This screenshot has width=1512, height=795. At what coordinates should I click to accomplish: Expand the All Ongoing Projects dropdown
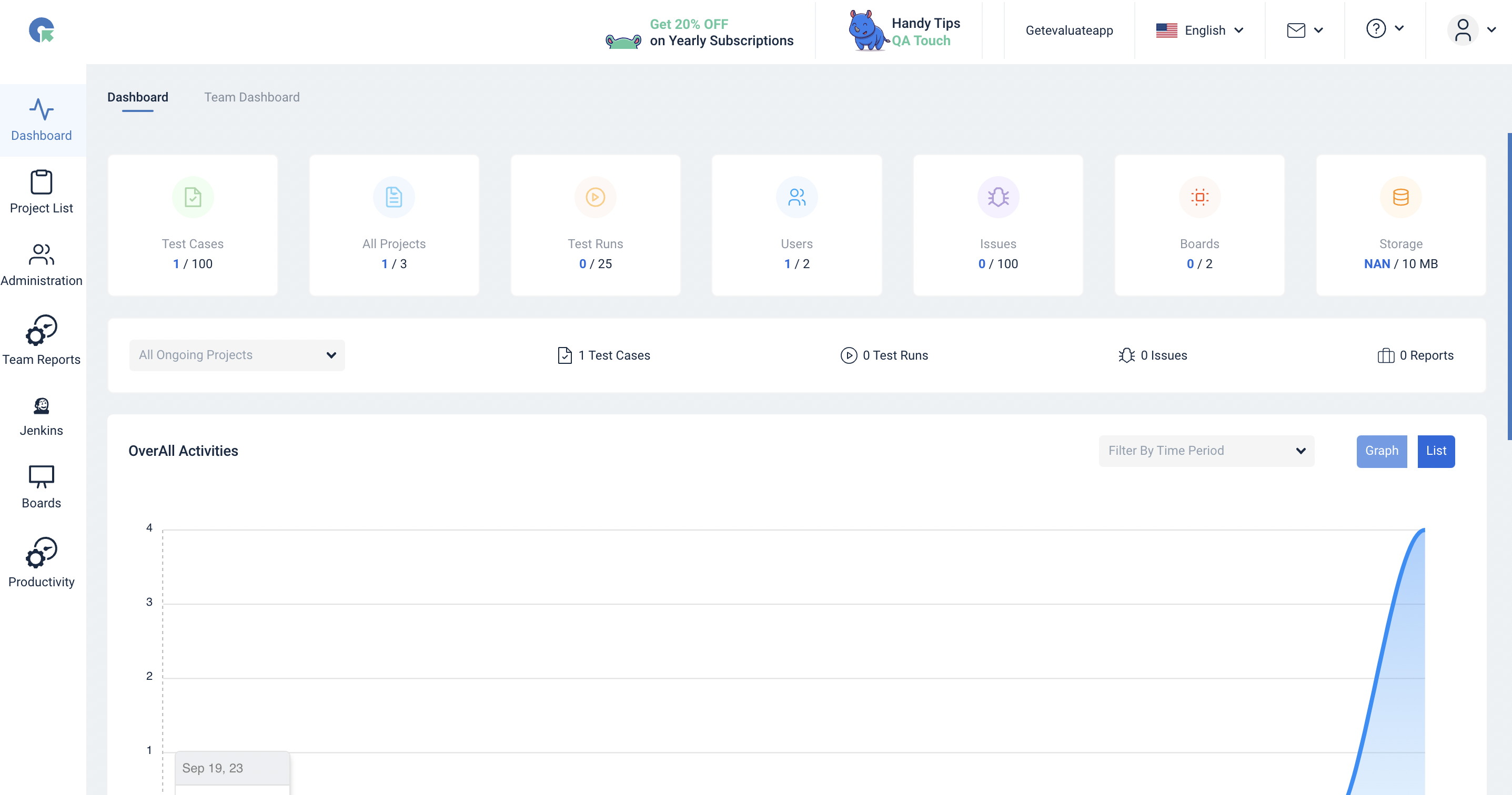237,355
